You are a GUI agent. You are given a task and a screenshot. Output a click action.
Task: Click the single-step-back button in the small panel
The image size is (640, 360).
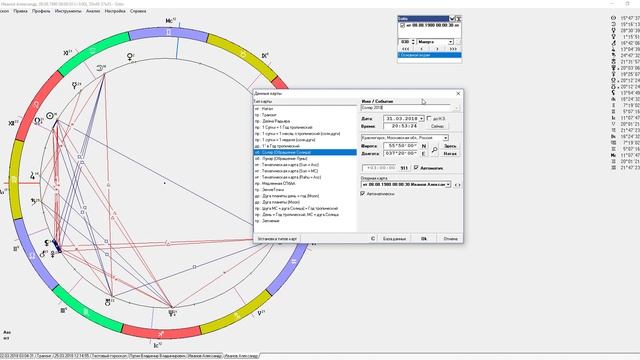(421, 49)
